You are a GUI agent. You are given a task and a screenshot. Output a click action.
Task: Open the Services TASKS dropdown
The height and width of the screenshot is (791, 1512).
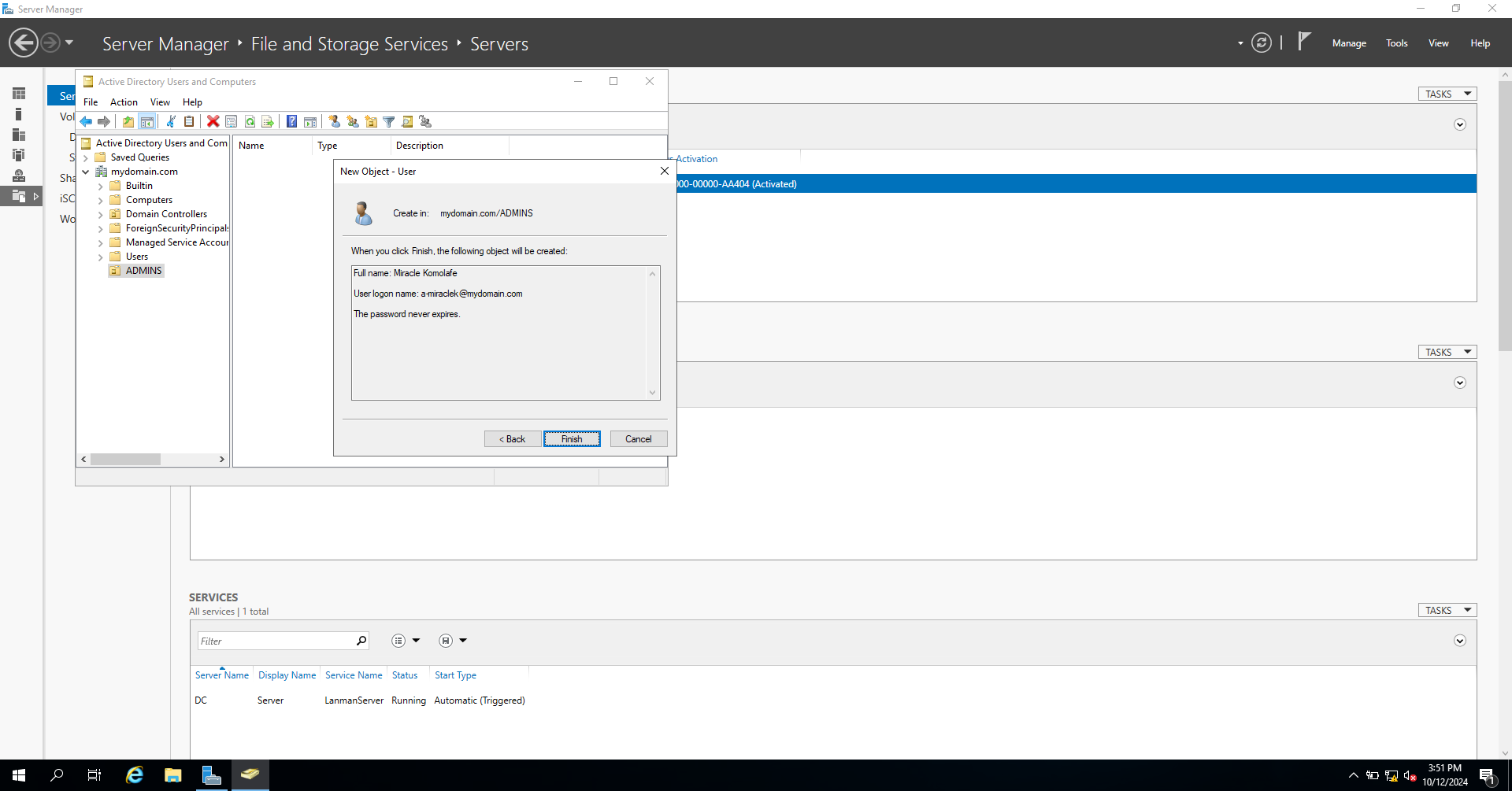point(1446,609)
